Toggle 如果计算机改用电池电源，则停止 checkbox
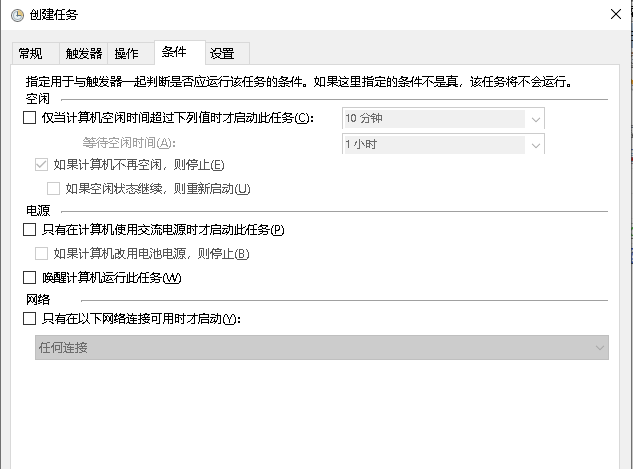 point(41,254)
